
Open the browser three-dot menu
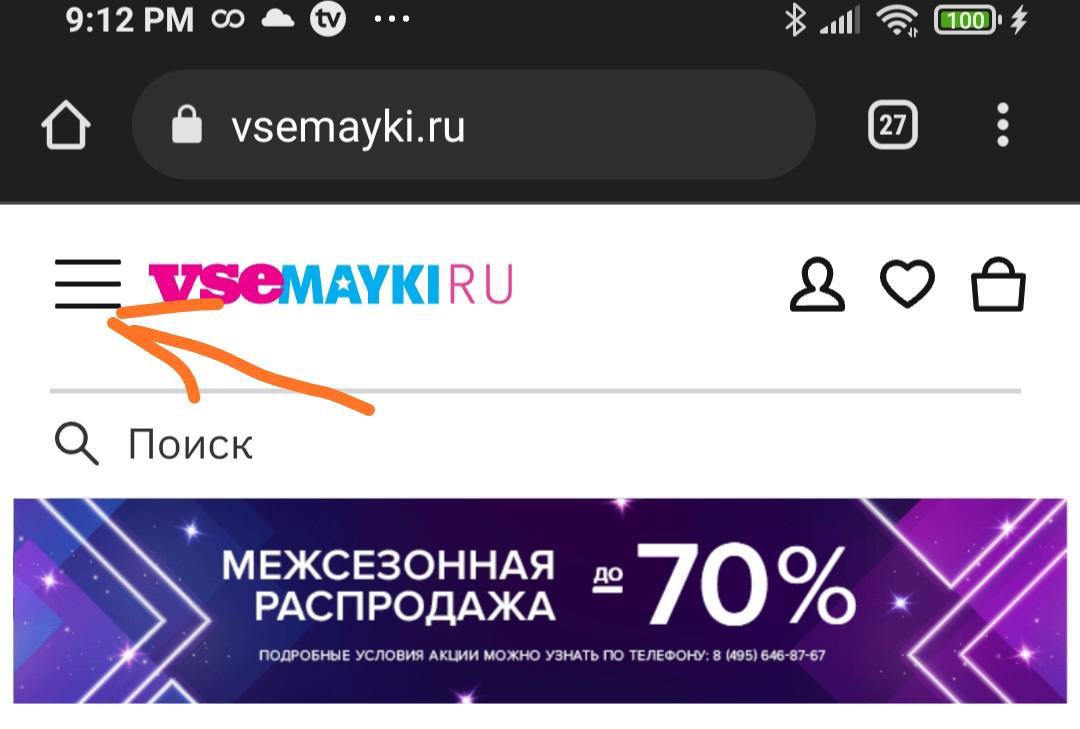(x=1003, y=125)
